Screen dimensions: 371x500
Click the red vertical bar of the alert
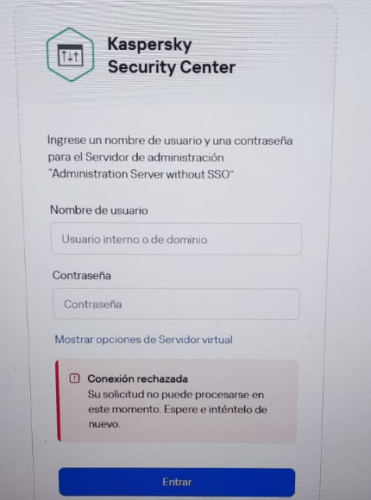click(58, 401)
